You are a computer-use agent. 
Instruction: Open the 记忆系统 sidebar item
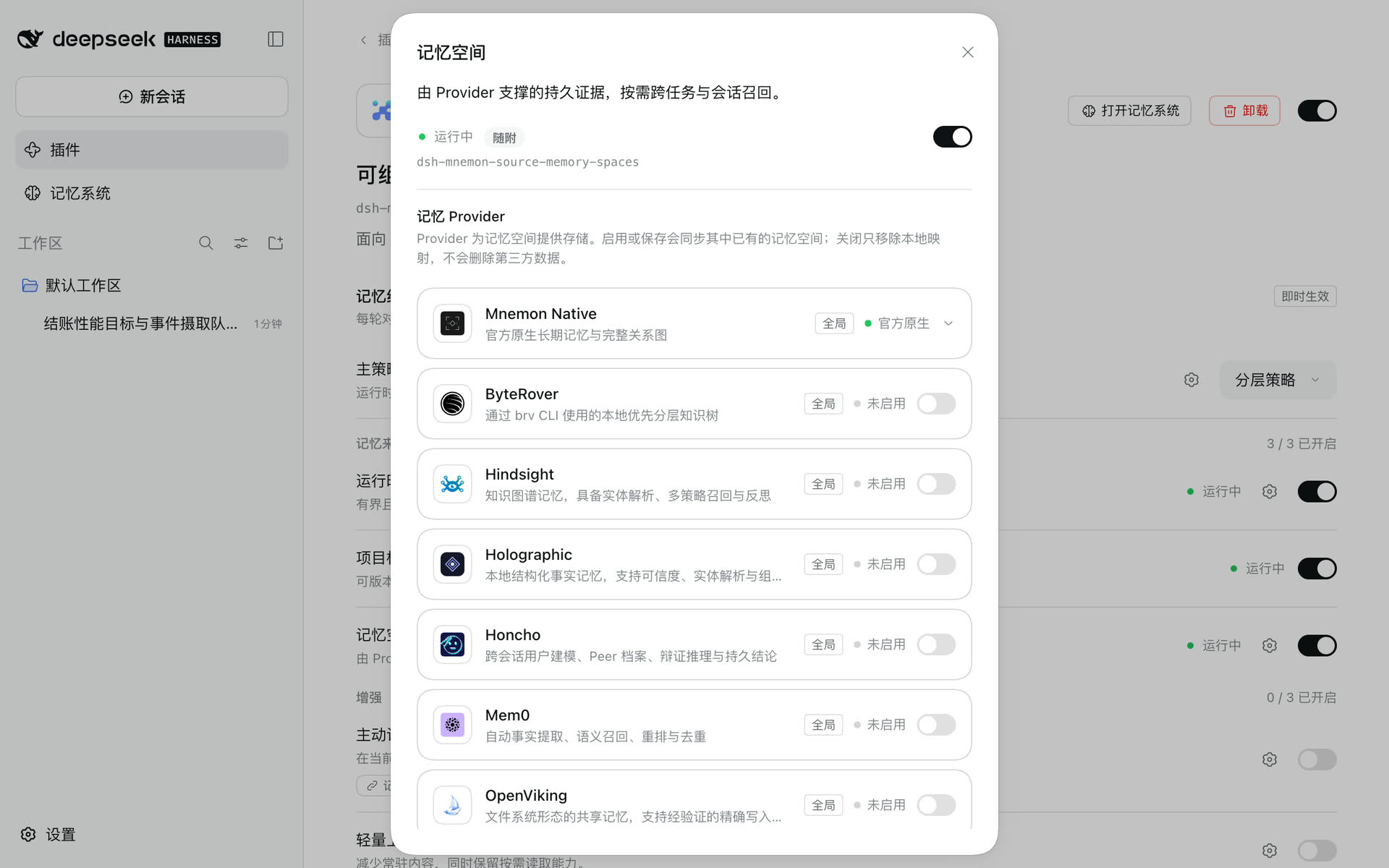(152, 193)
